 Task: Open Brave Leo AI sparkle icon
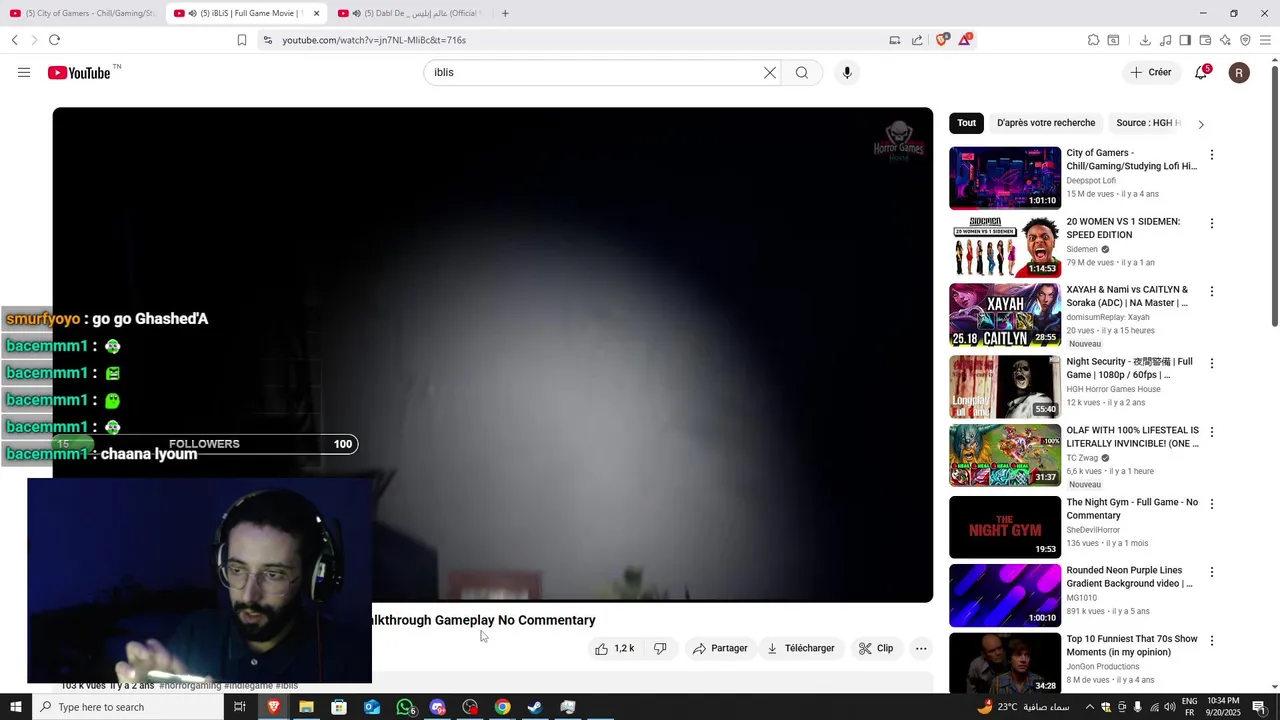tap(1225, 40)
